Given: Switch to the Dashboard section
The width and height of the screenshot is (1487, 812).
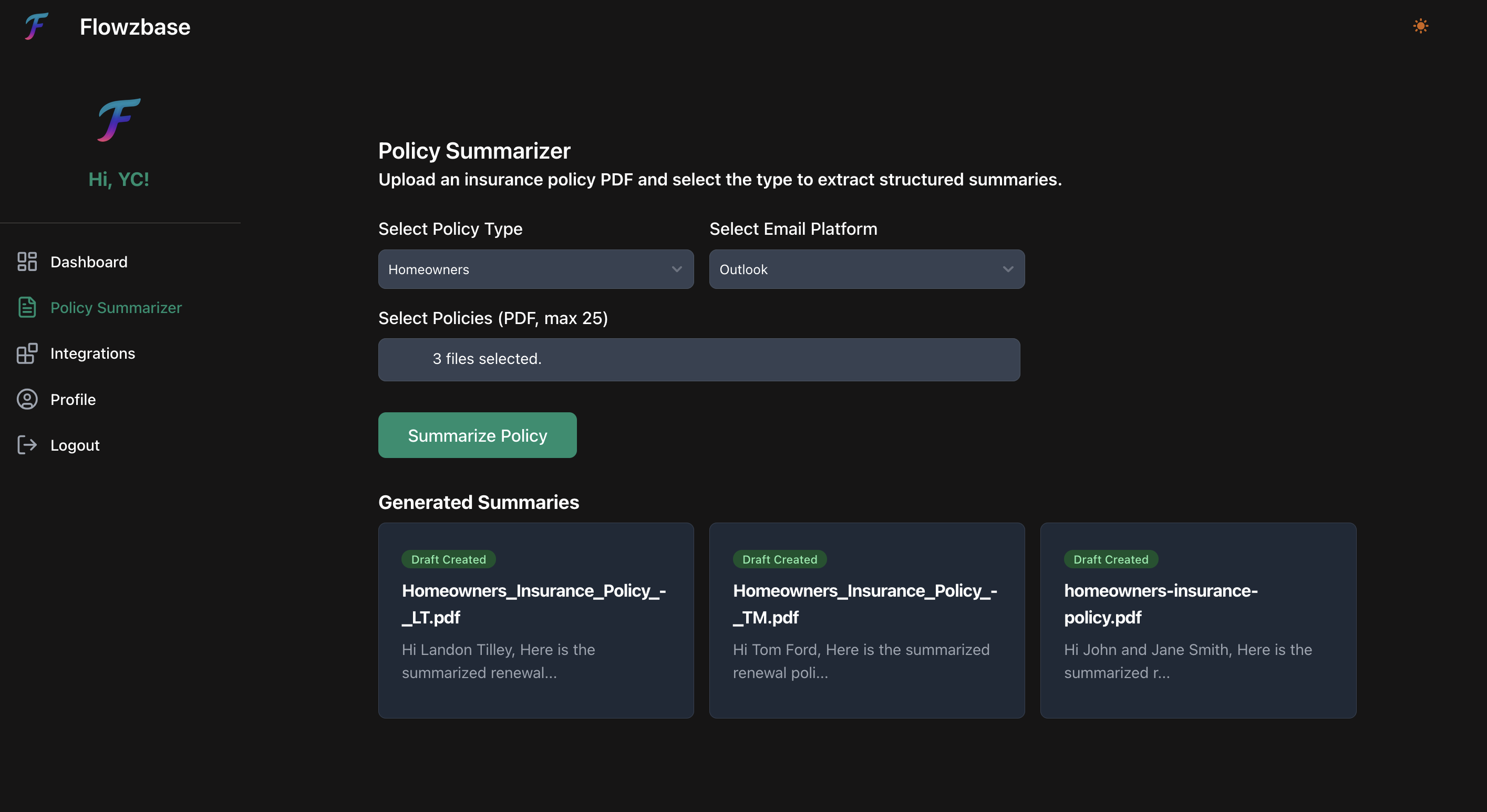Looking at the screenshot, I should tap(89, 262).
